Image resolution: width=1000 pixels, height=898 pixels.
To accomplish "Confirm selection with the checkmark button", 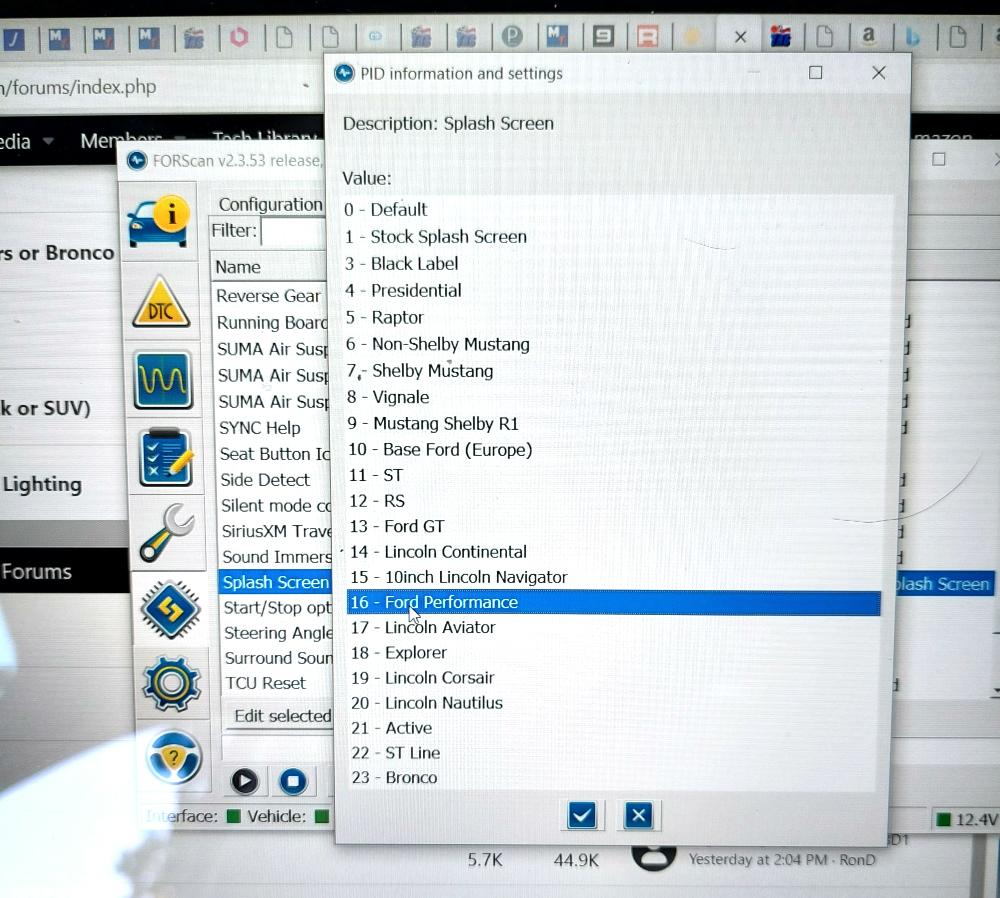I will point(581,815).
